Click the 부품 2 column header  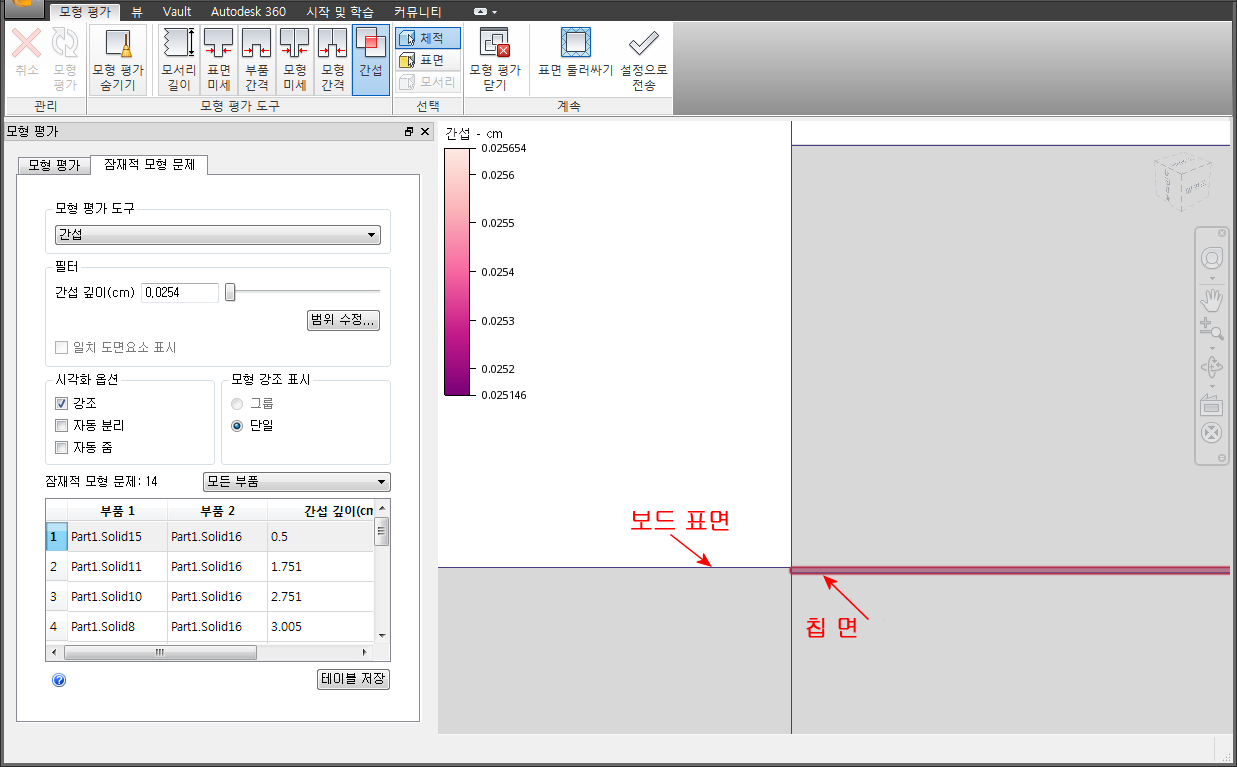coord(217,510)
